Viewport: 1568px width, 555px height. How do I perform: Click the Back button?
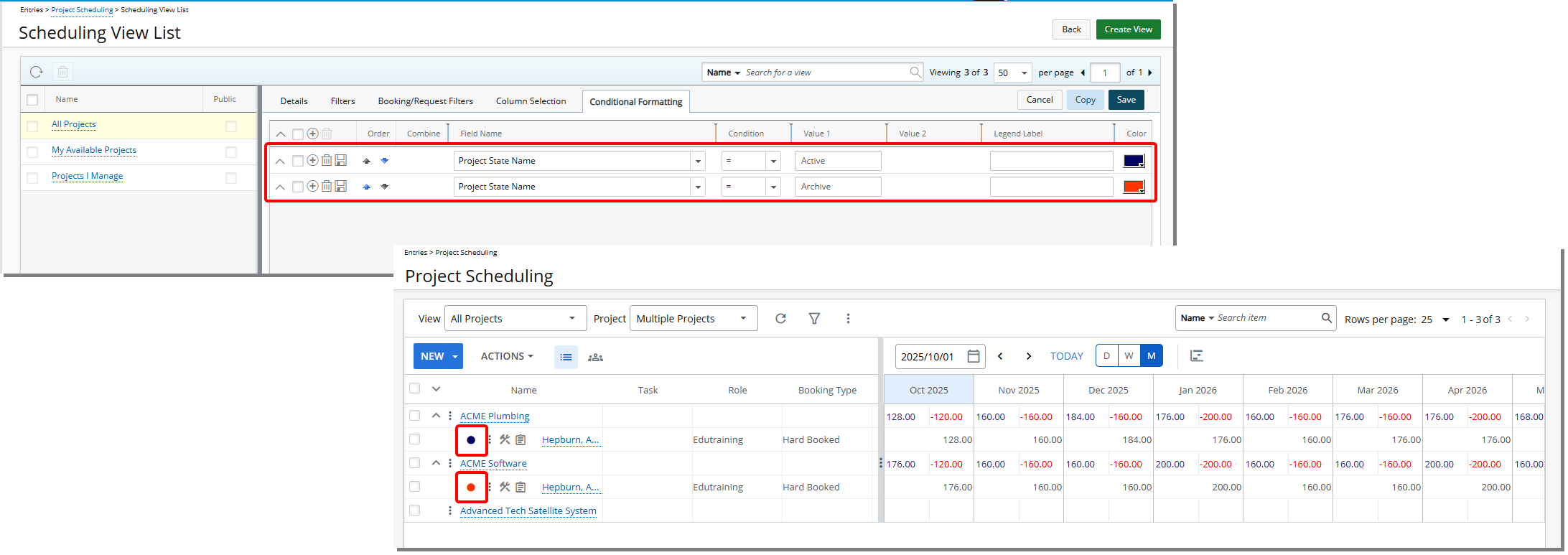pos(1071,29)
